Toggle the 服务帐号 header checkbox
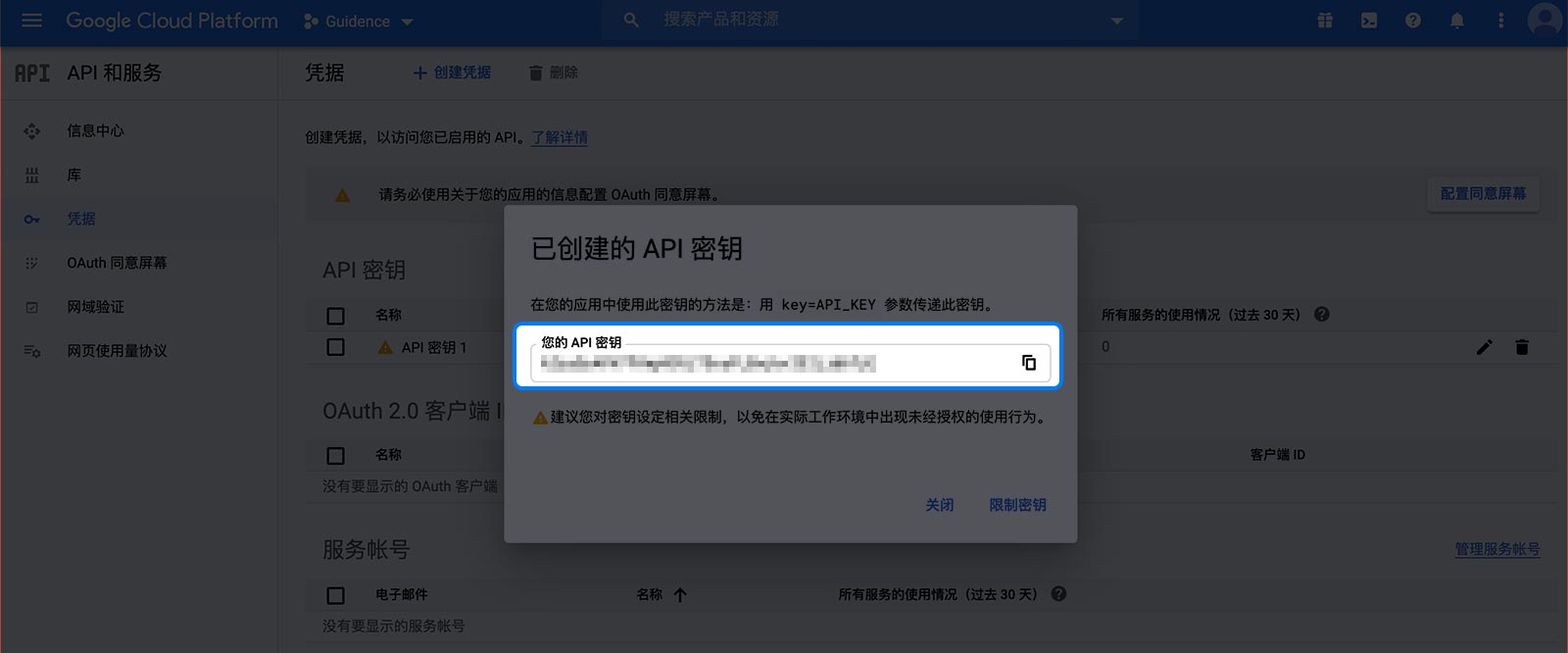This screenshot has width=1568, height=653. (335, 596)
